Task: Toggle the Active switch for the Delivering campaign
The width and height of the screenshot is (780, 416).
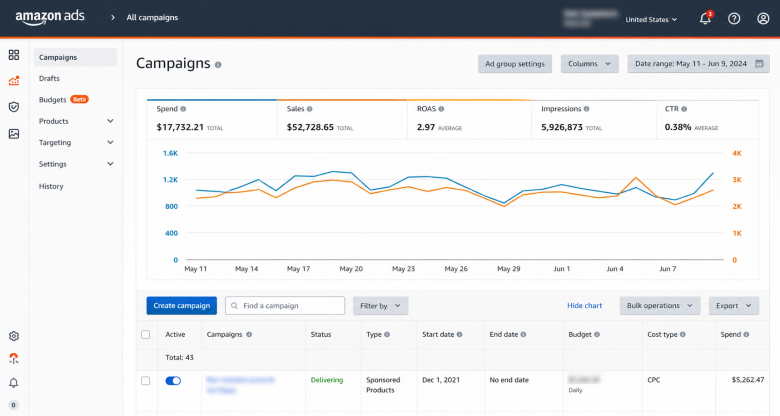Action: (173, 381)
